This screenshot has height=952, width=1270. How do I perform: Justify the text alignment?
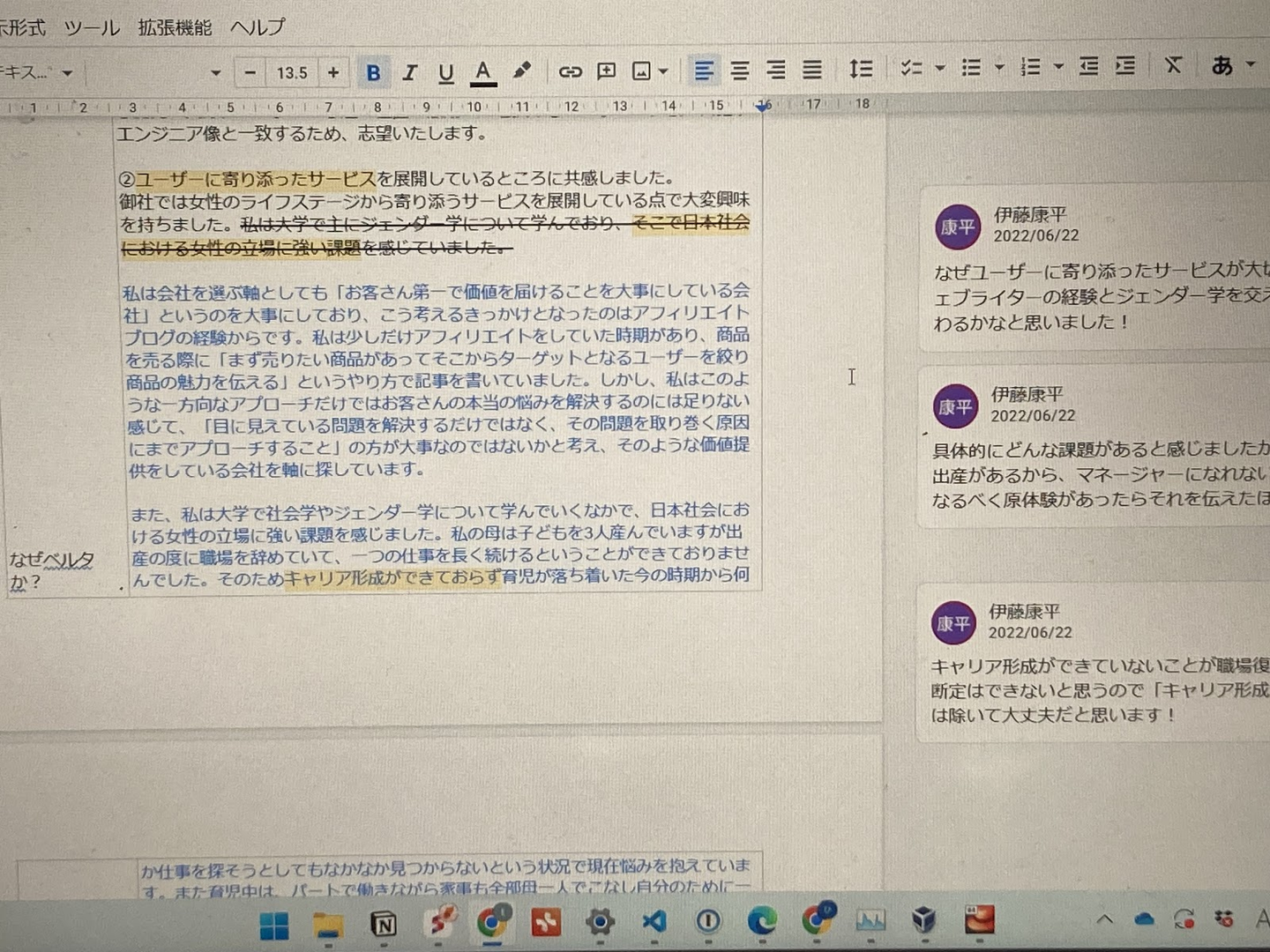tap(812, 70)
